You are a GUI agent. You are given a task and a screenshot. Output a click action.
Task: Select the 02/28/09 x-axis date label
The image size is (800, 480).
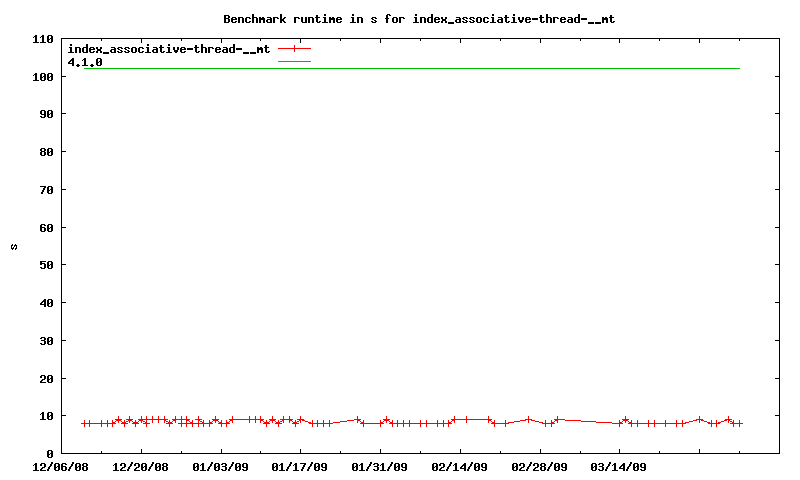pyautogui.click(x=539, y=466)
